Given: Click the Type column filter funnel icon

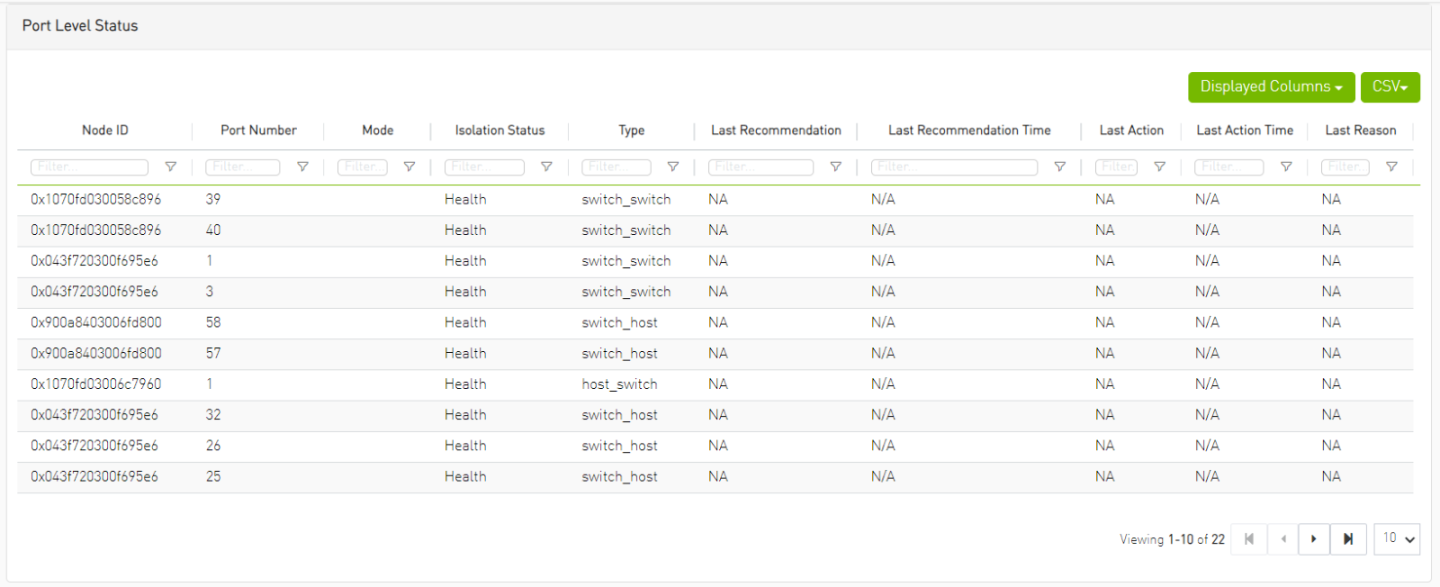Looking at the screenshot, I should [673, 167].
